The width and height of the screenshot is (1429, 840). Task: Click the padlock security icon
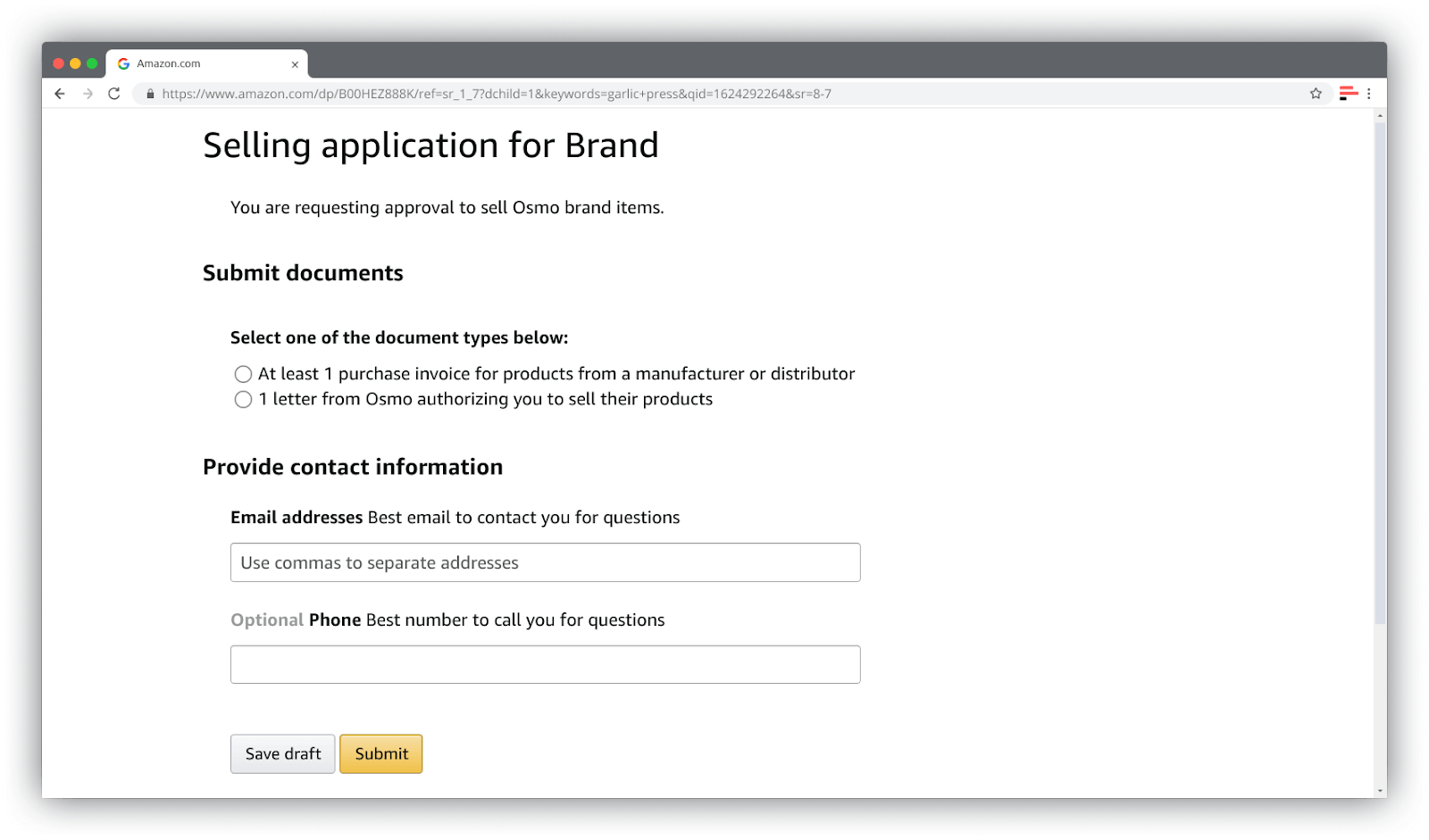(150, 93)
